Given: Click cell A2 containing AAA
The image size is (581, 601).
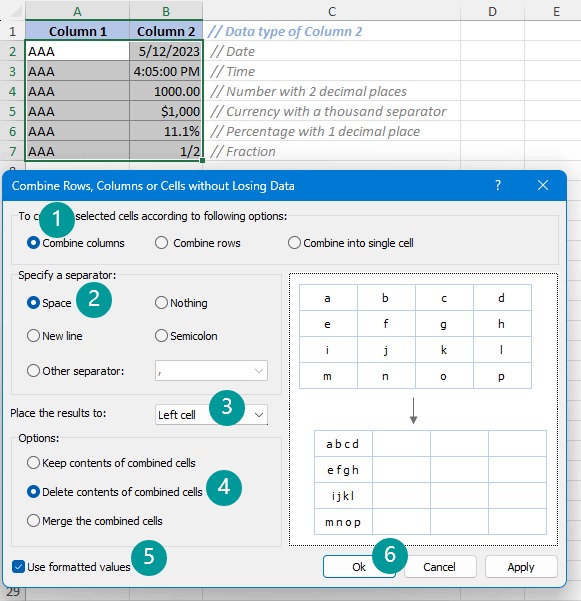Looking at the screenshot, I should click(x=77, y=51).
